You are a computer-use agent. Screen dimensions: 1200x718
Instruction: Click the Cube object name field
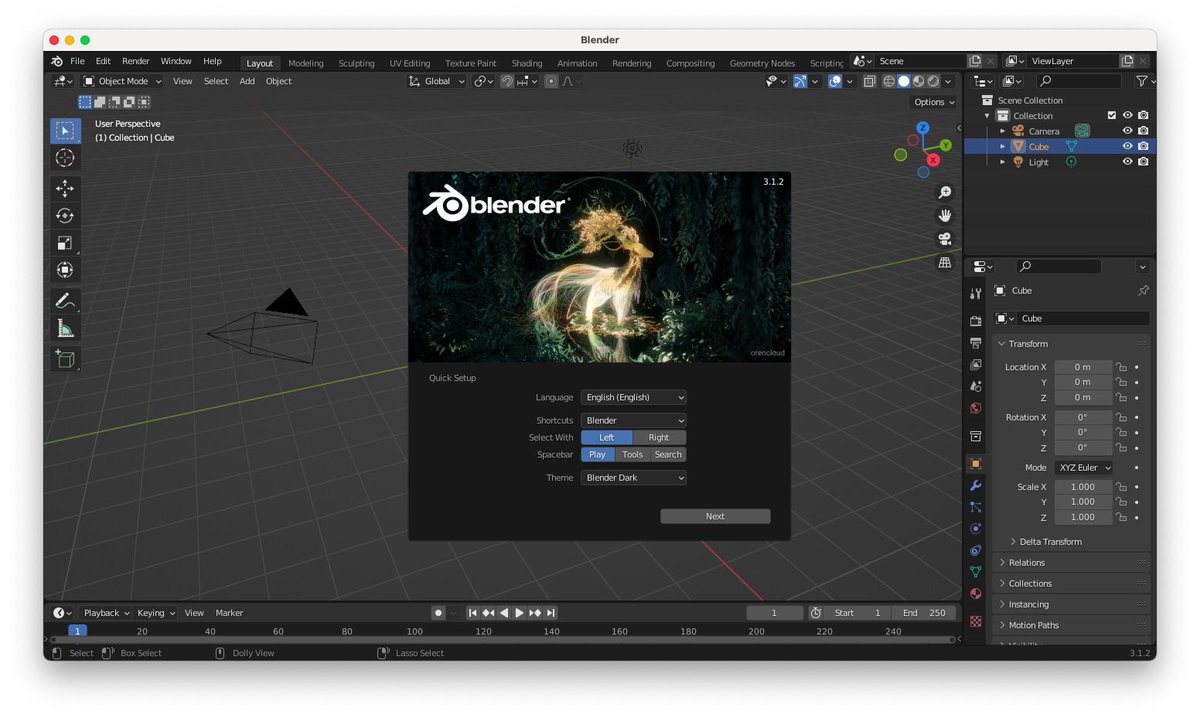pyautogui.click(x=1083, y=318)
